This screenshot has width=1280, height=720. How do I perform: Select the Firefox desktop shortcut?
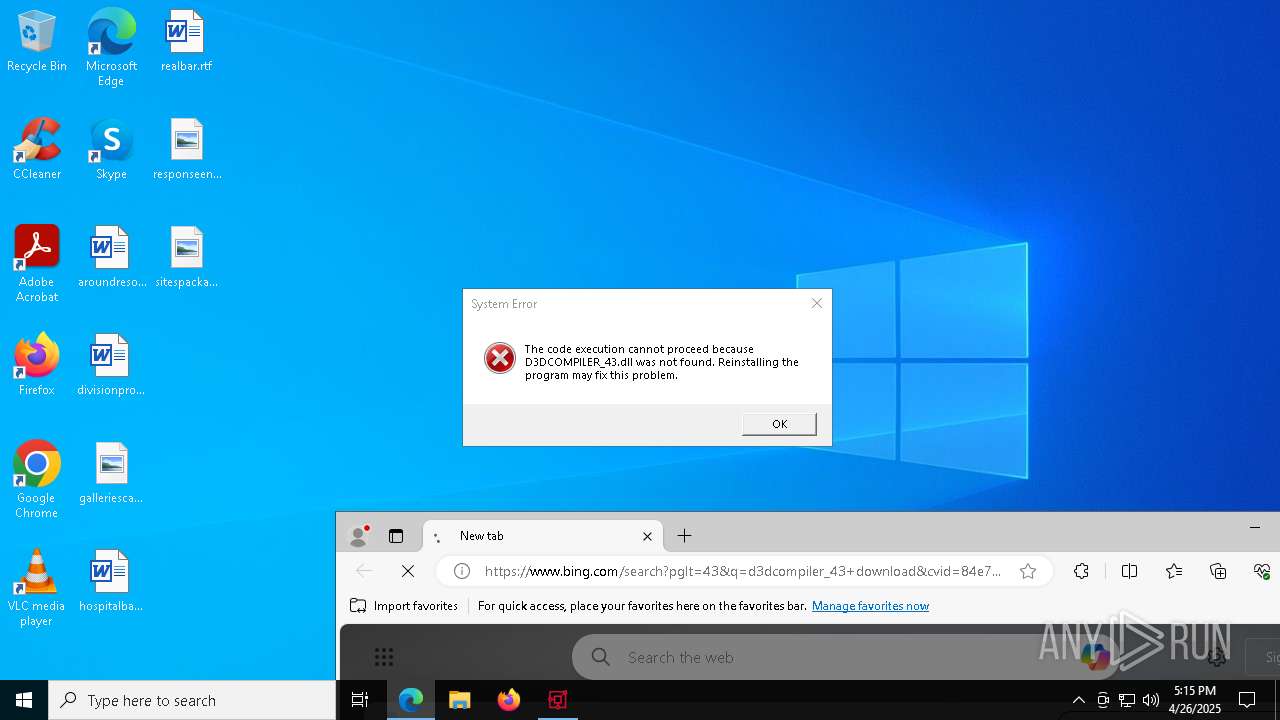pos(37,366)
